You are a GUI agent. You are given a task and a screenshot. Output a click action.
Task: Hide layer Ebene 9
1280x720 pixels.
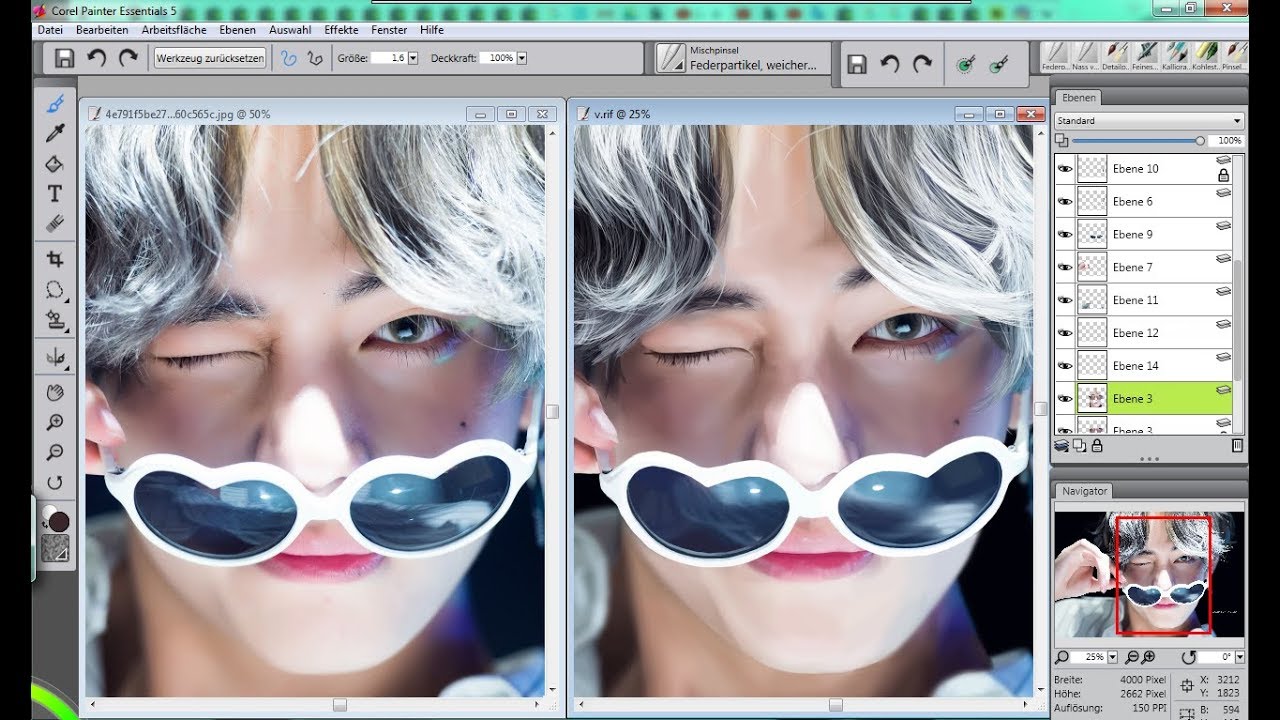[1065, 235]
